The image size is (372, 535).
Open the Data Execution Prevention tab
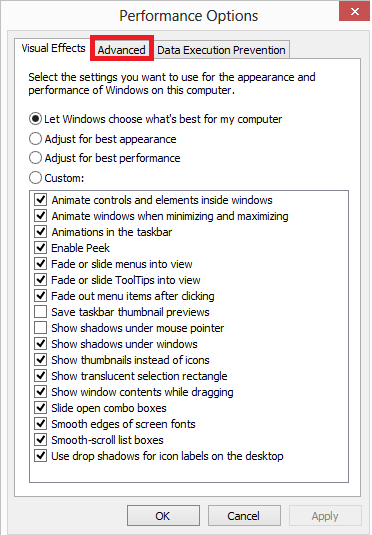coord(221,50)
